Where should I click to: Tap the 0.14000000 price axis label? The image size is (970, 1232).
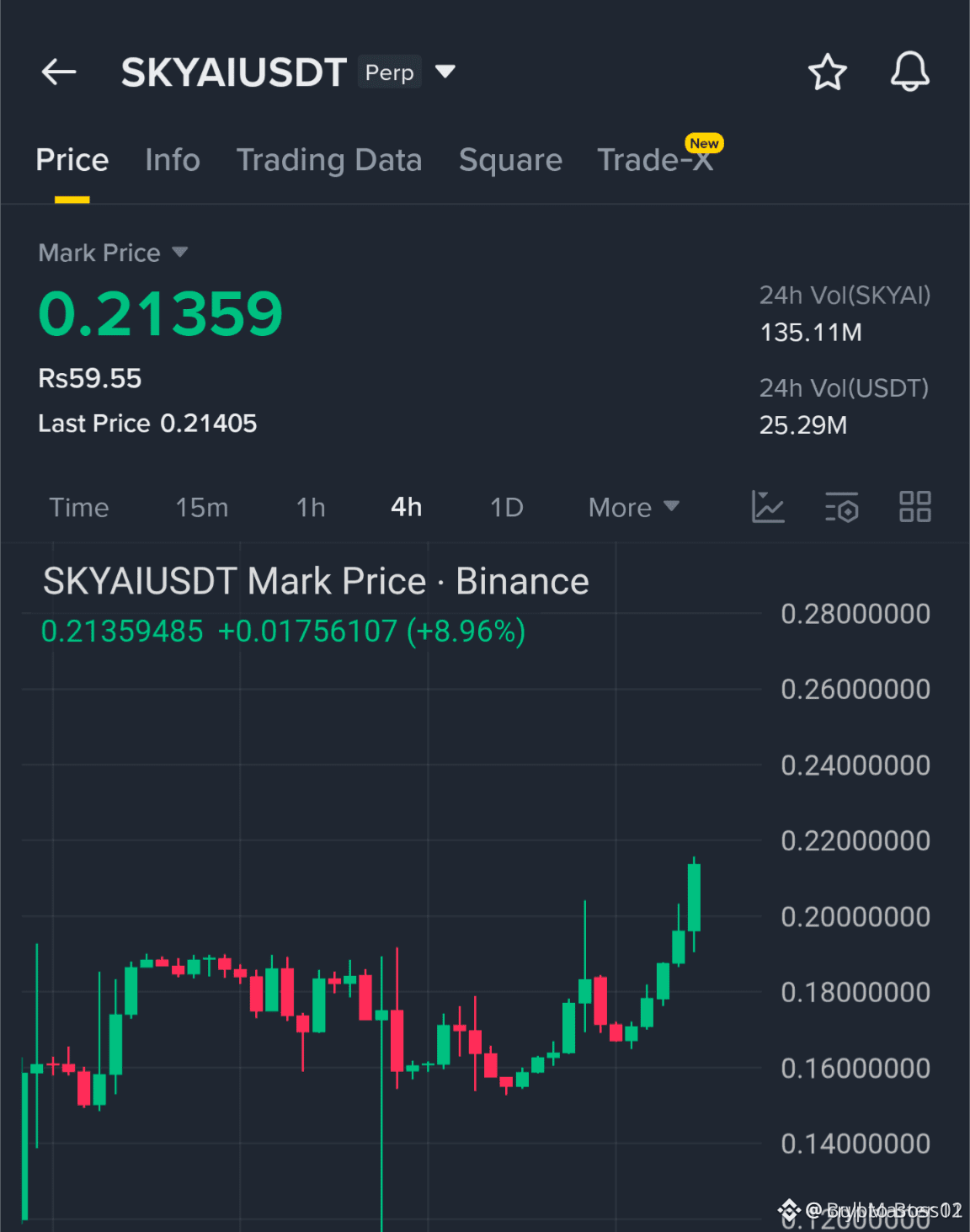(855, 1144)
